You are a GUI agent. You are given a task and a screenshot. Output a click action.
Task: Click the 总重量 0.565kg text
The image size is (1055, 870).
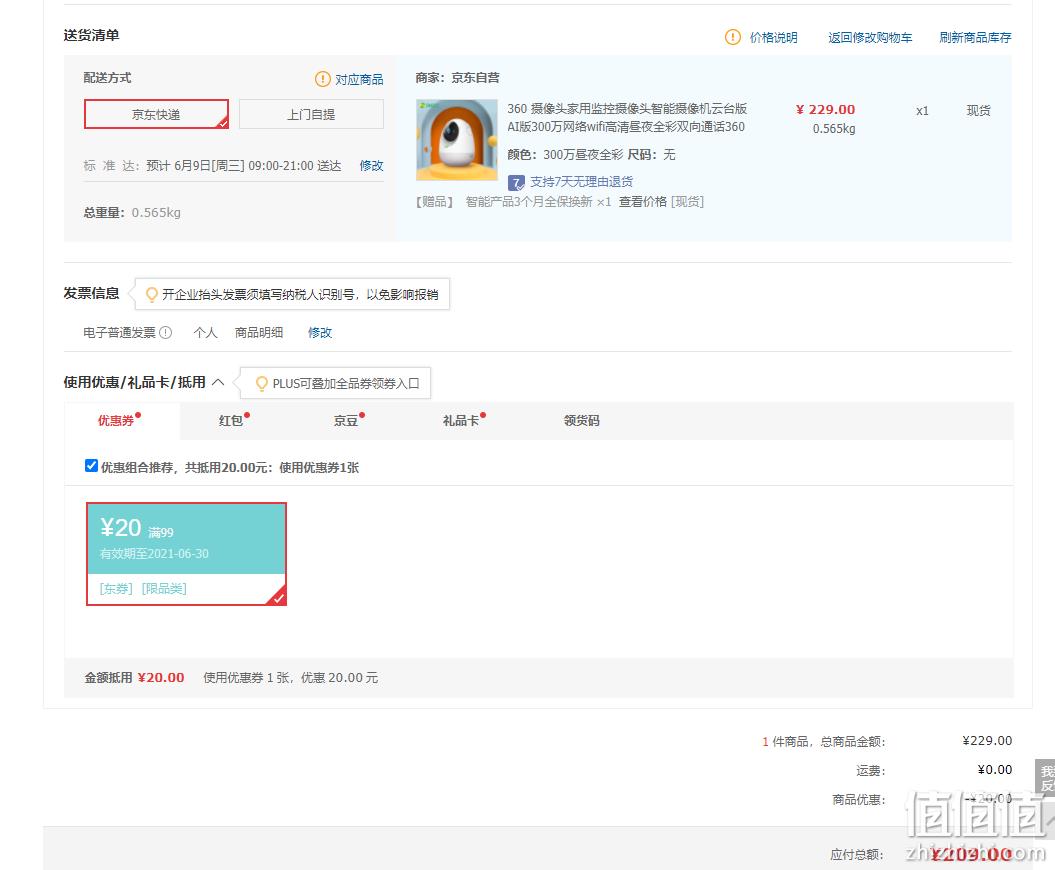pyautogui.click(x=132, y=213)
